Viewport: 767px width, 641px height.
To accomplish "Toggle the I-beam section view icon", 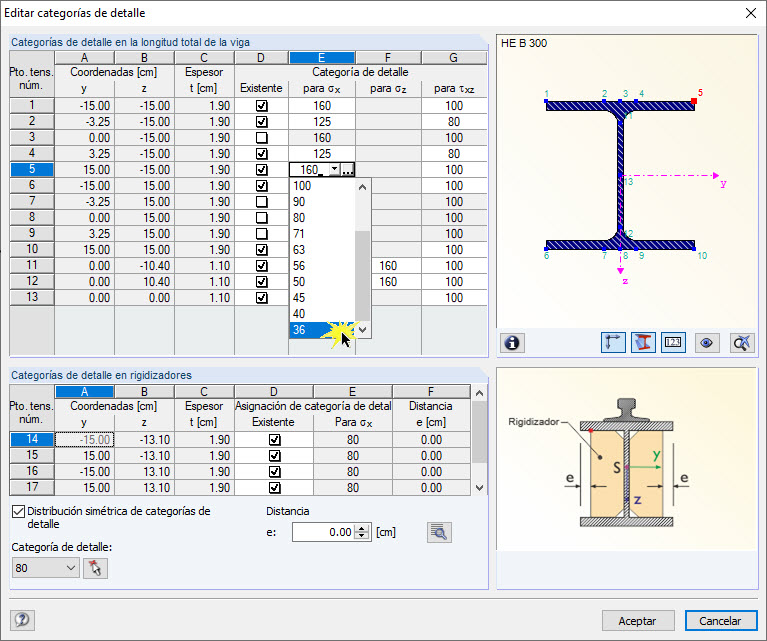I will pyautogui.click(x=643, y=343).
